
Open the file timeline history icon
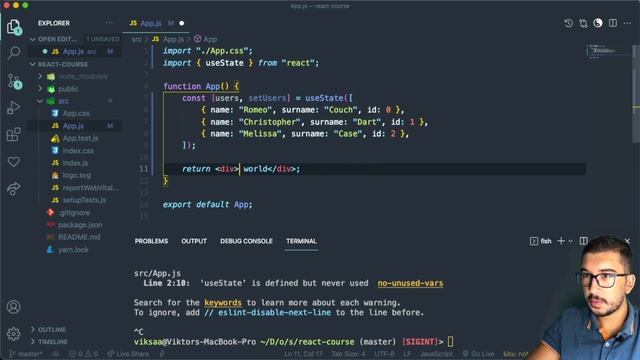568,23
